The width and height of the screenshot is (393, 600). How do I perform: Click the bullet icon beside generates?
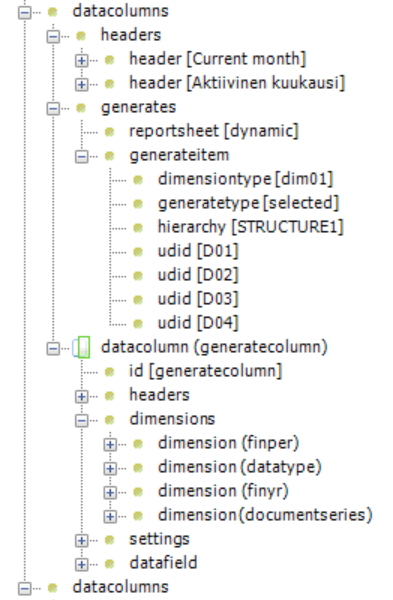81,108
